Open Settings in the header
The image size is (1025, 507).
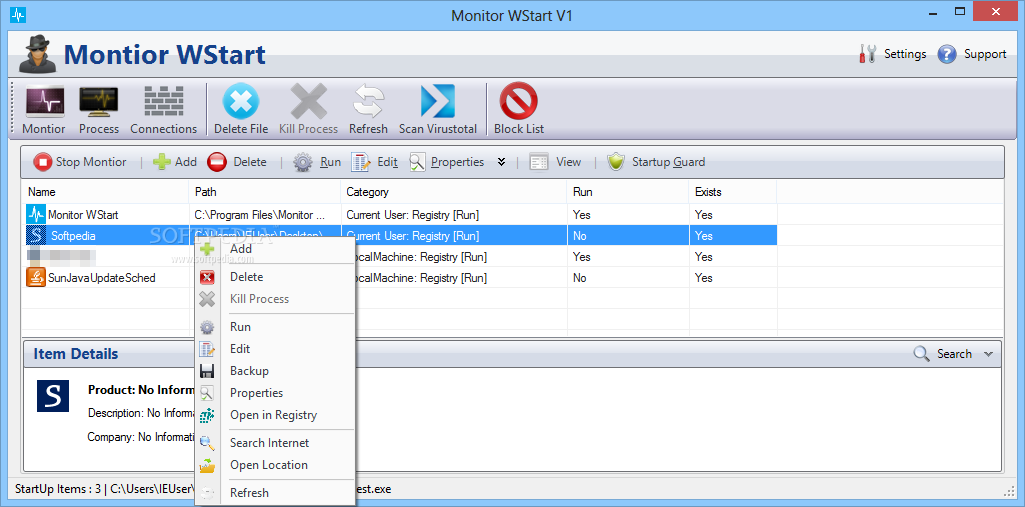coord(892,54)
